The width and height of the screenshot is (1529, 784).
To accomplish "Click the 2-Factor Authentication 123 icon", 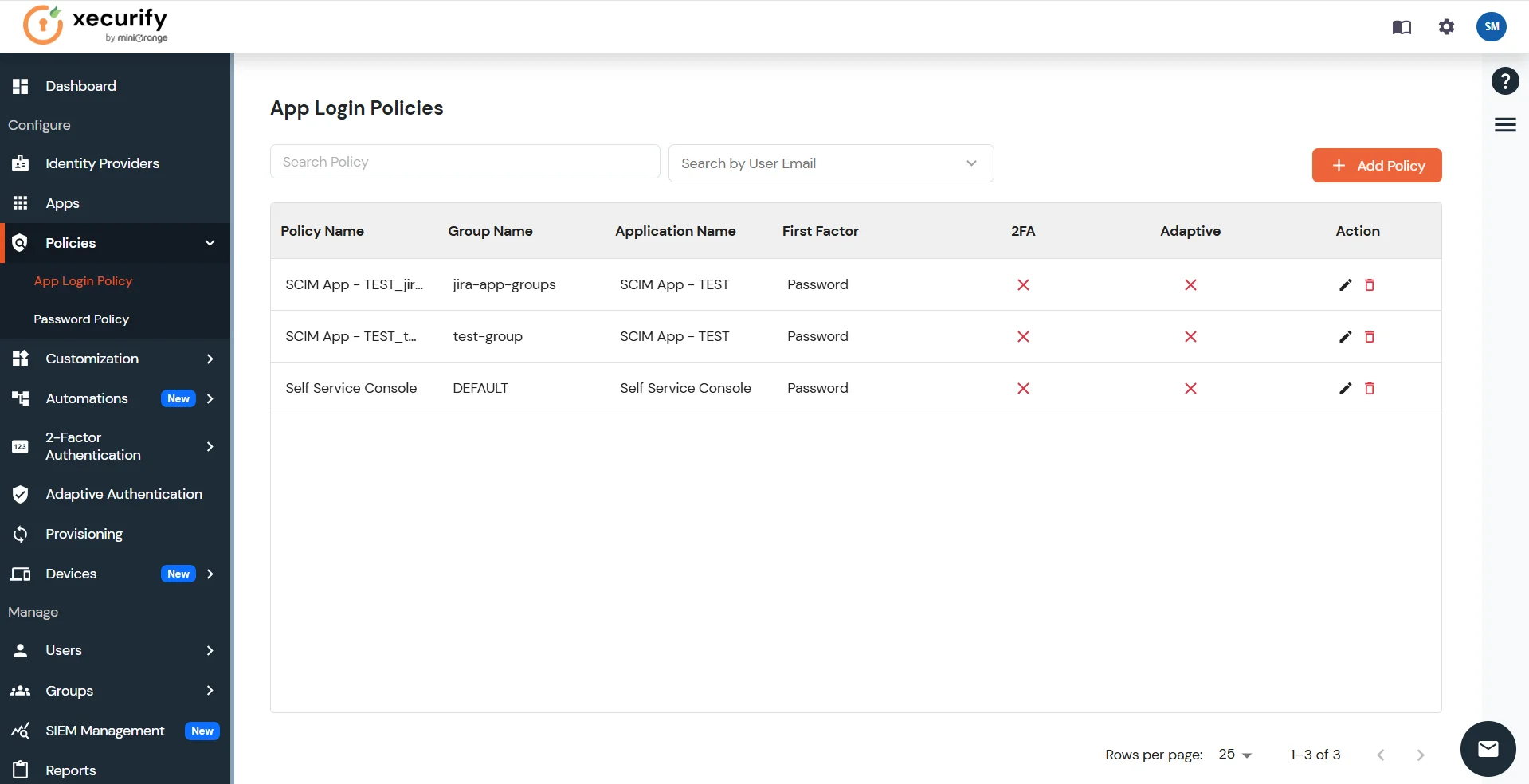I will (21, 447).
